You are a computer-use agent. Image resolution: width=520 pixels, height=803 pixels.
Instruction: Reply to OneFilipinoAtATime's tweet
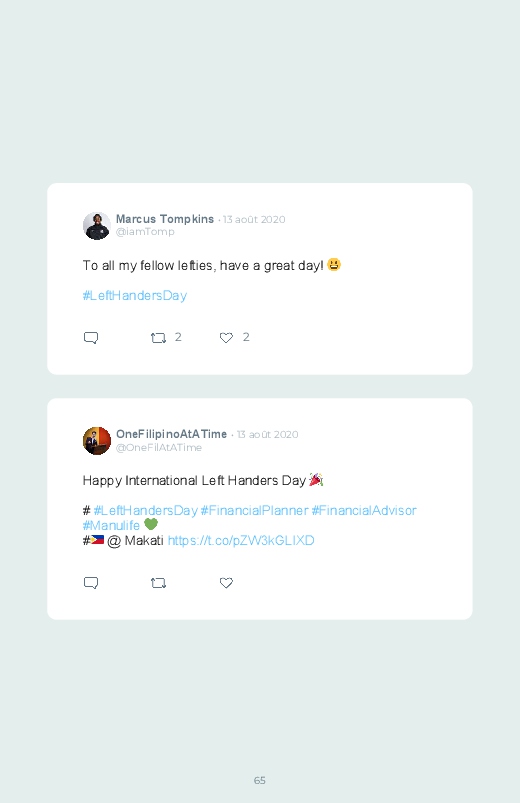click(x=91, y=583)
